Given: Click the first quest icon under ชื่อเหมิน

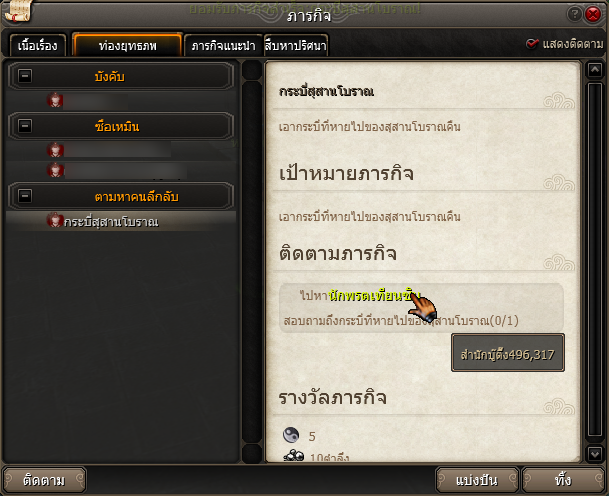Looking at the screenshot, I should (x=55, y=150).
